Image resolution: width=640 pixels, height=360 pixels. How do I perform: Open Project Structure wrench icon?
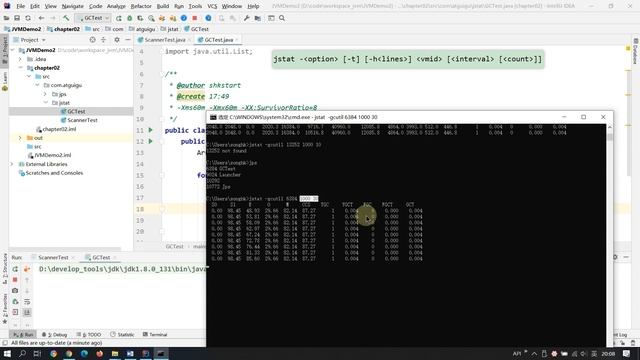click(247, 18)
